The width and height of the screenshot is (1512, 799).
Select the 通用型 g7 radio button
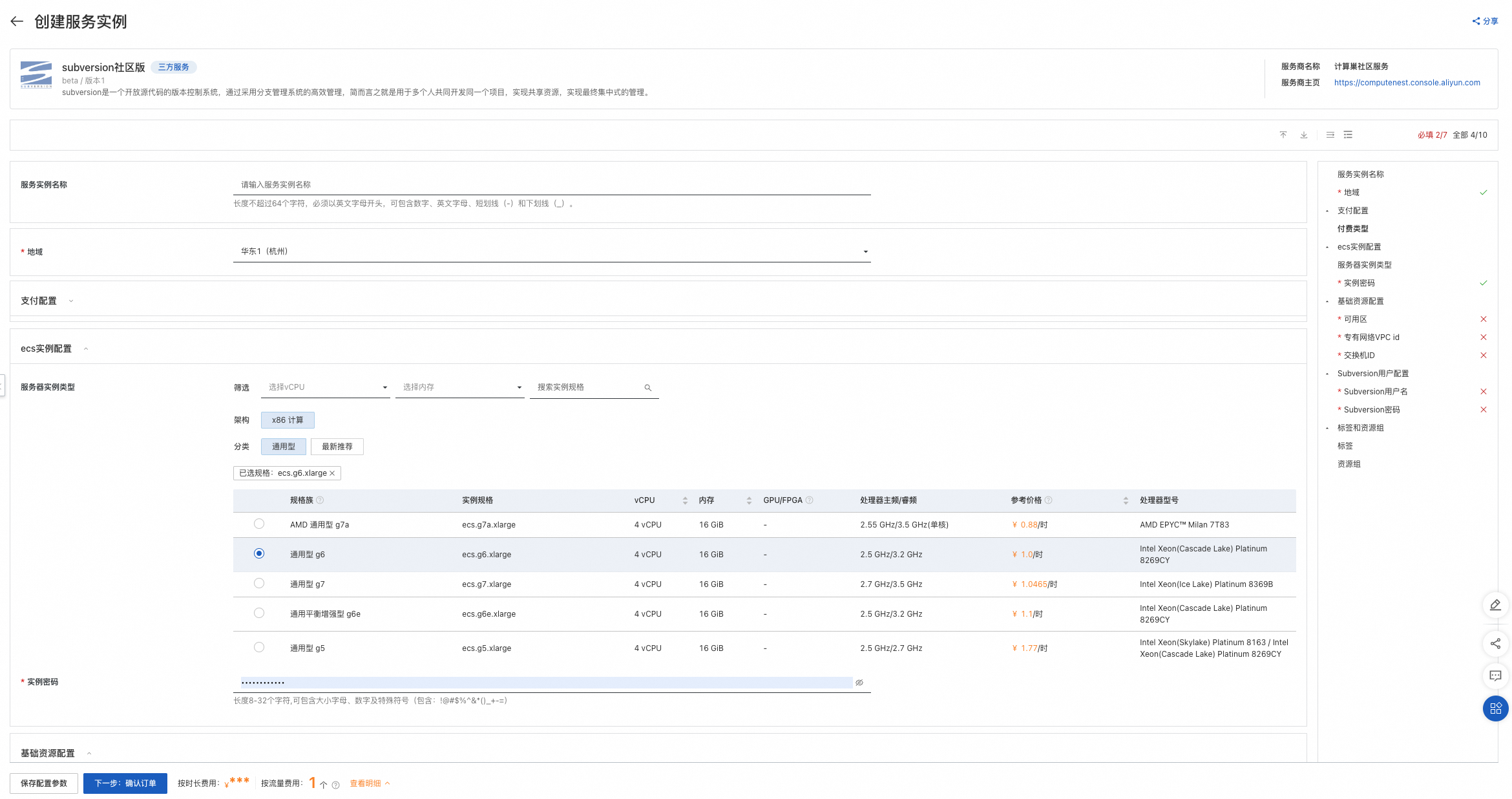pyautogui.click(x=259, y=583)
